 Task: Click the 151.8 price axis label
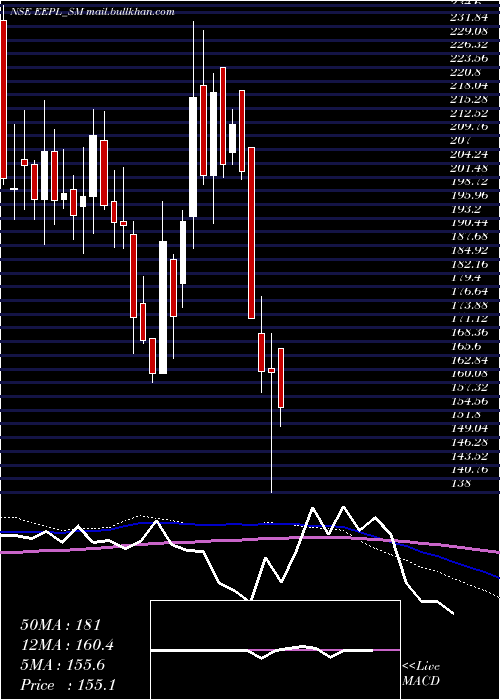[x=467, y=414]
